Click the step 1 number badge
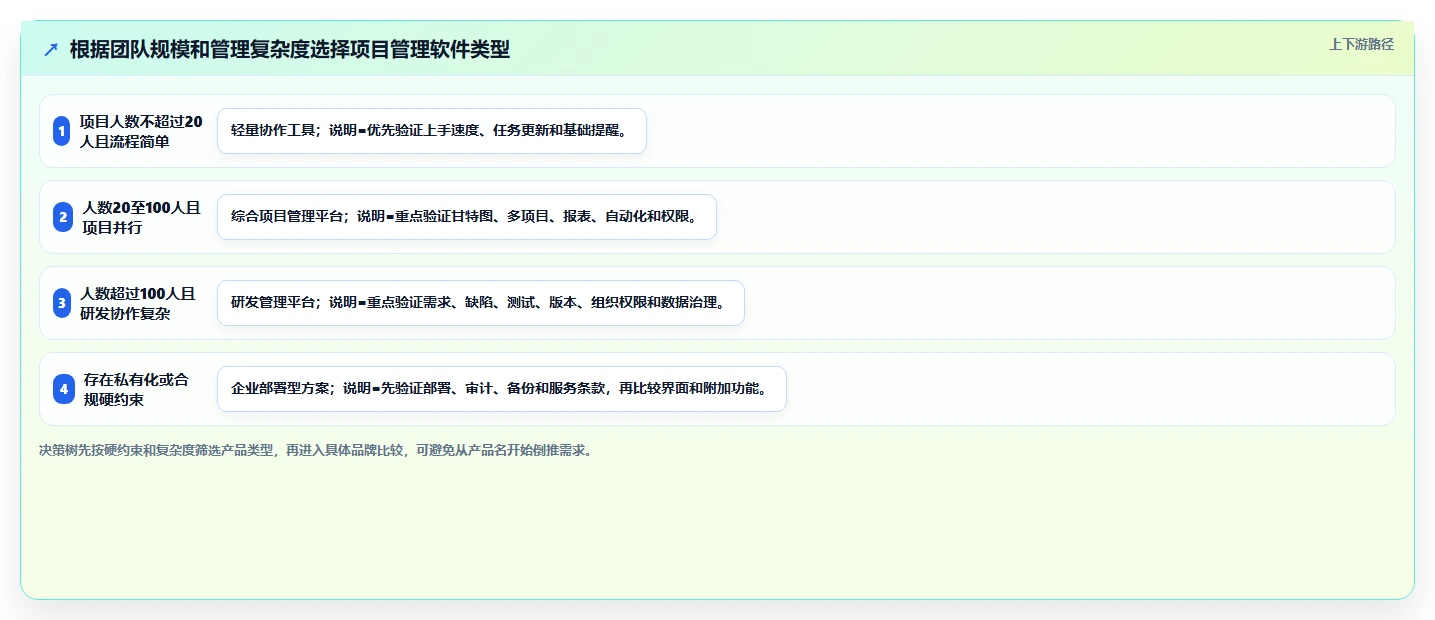This screenshot has height=620, width=1435. (x=62, y=131)
